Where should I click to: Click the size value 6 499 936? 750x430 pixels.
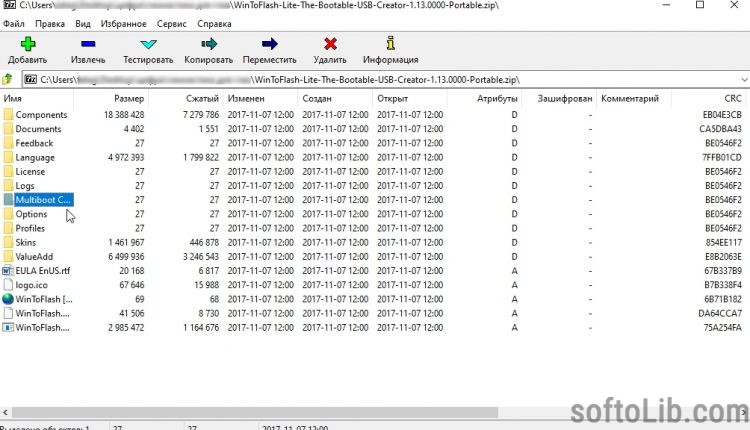click(x=126, y=256)
